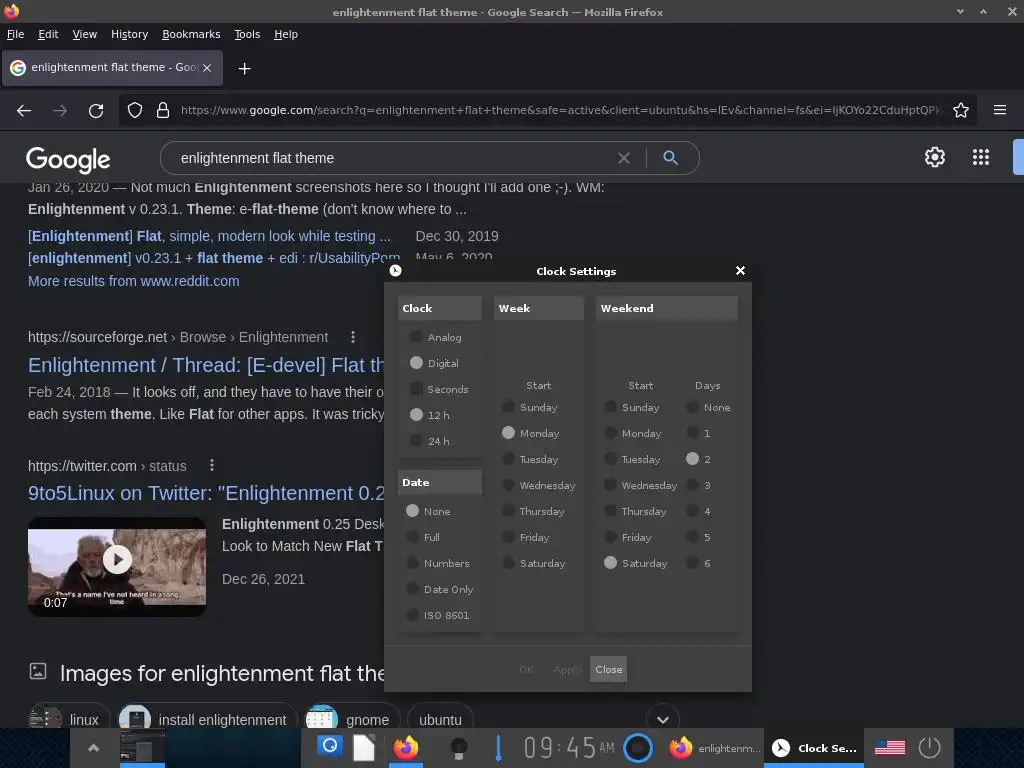Clear the Google search box text
1024x768 pixels.
pos(624,158)
